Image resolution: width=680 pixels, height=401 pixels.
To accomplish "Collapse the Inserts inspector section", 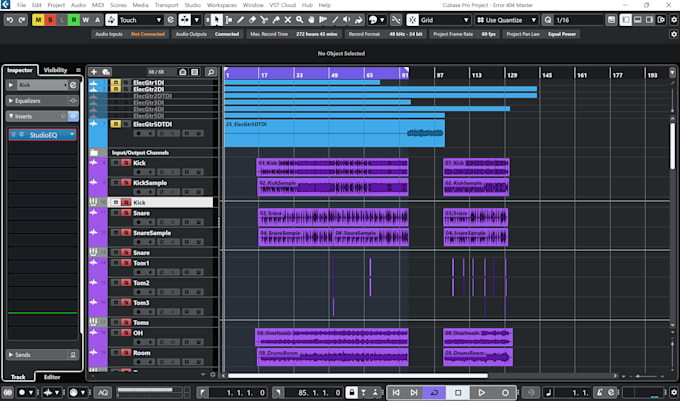I will click(x=11, y=116).
